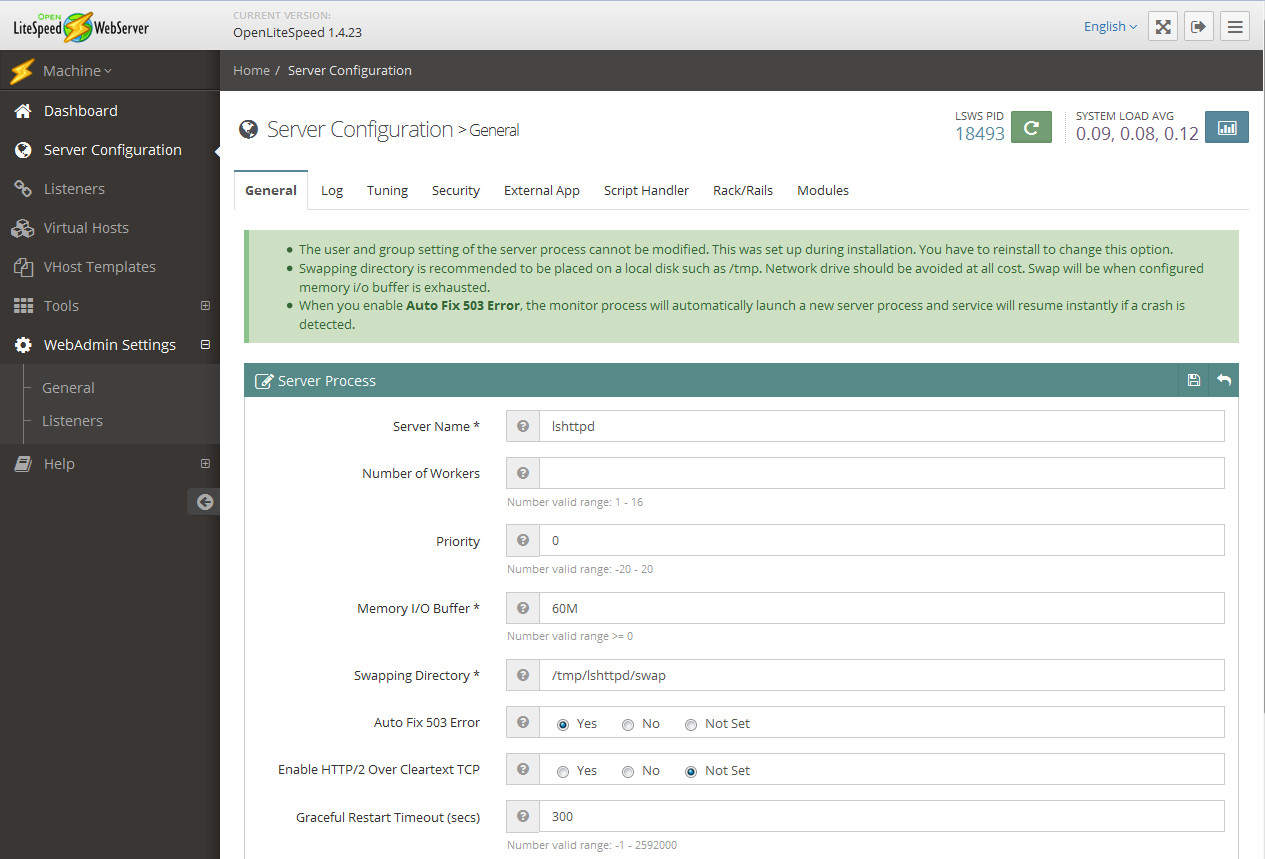Toggle fullscreen mode icon in header

pos(1163,27)
